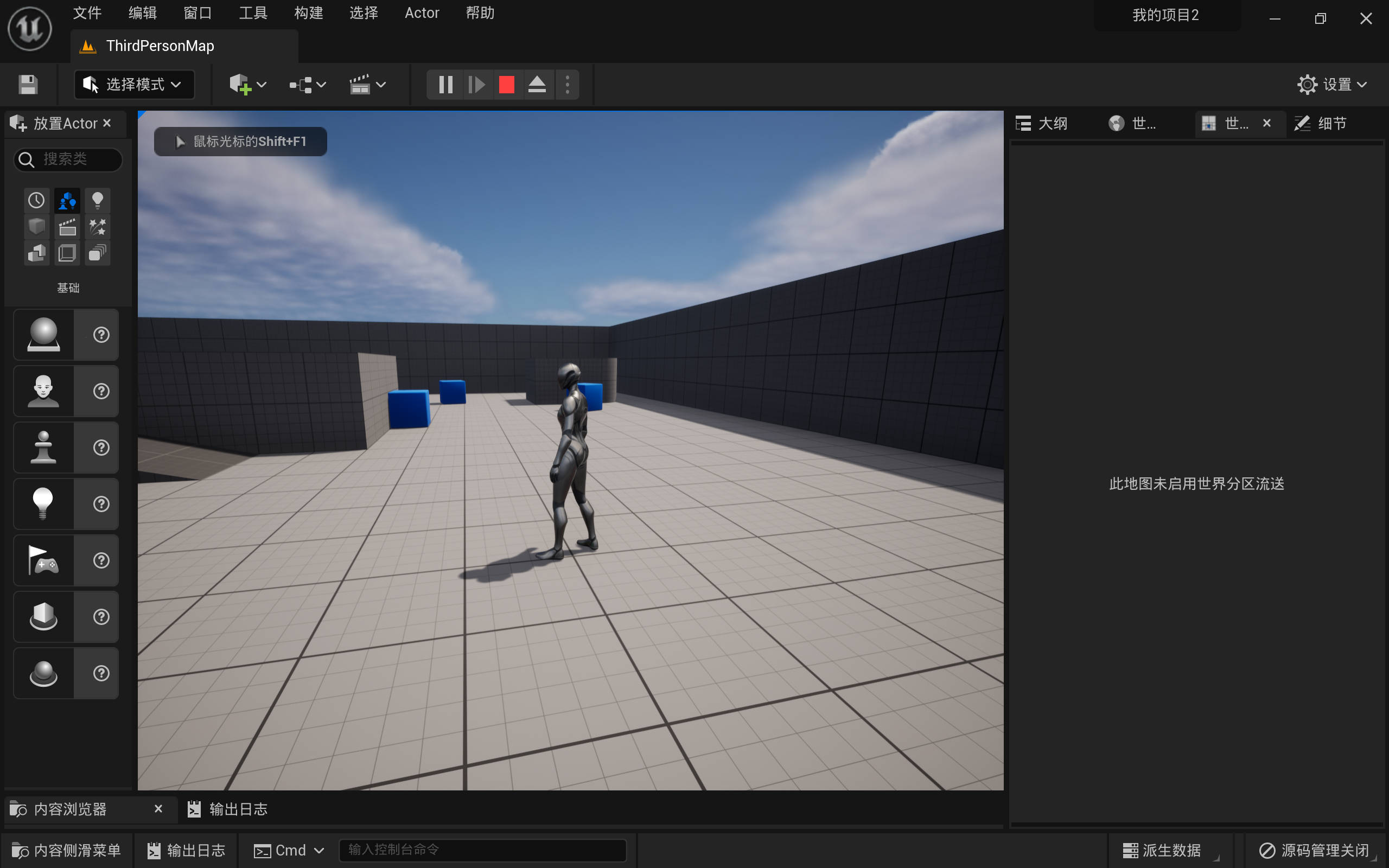The width and height of the screenshot is (1389, 868).
Task: Eject from the player controller
Action: click(x=537, y=85)
